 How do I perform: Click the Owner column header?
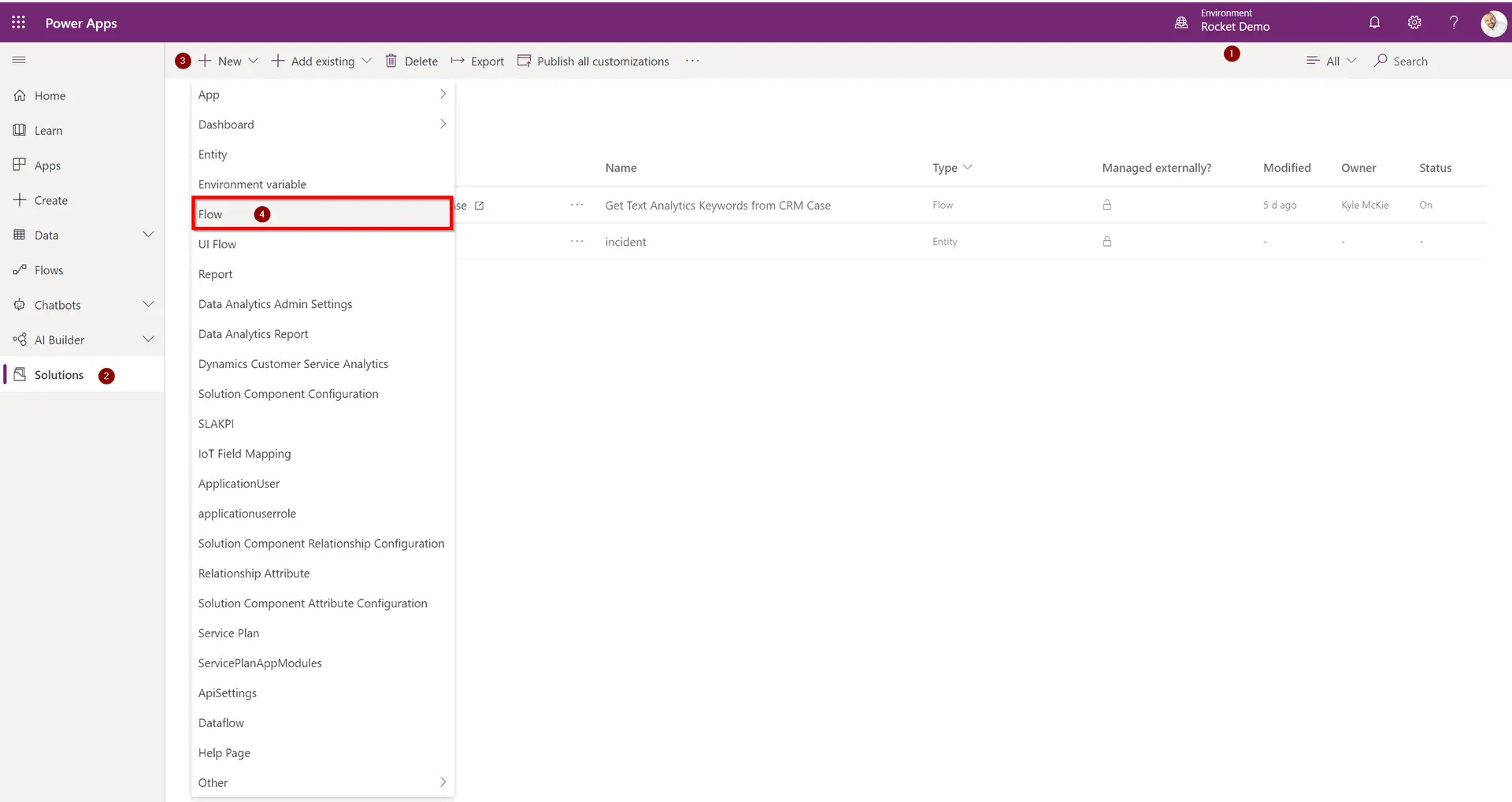[x=1358, y=167]
